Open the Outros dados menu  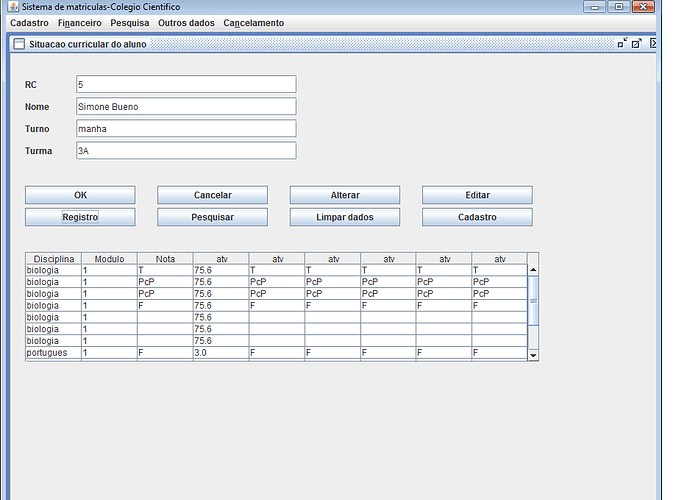186,23
